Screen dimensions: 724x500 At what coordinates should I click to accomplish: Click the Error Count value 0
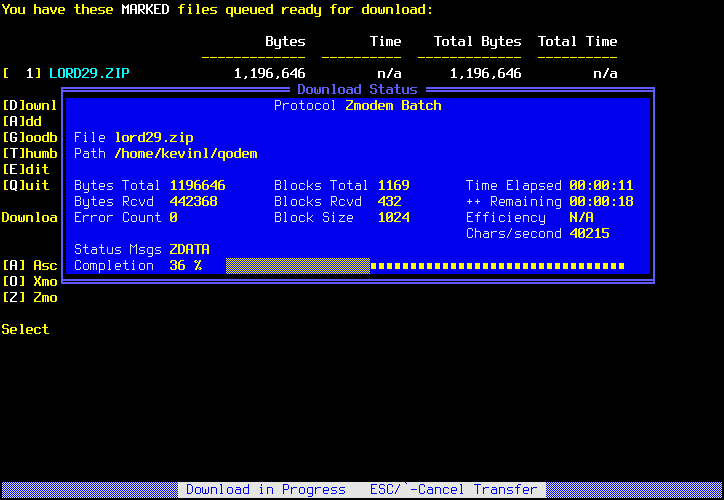(173, 217)
